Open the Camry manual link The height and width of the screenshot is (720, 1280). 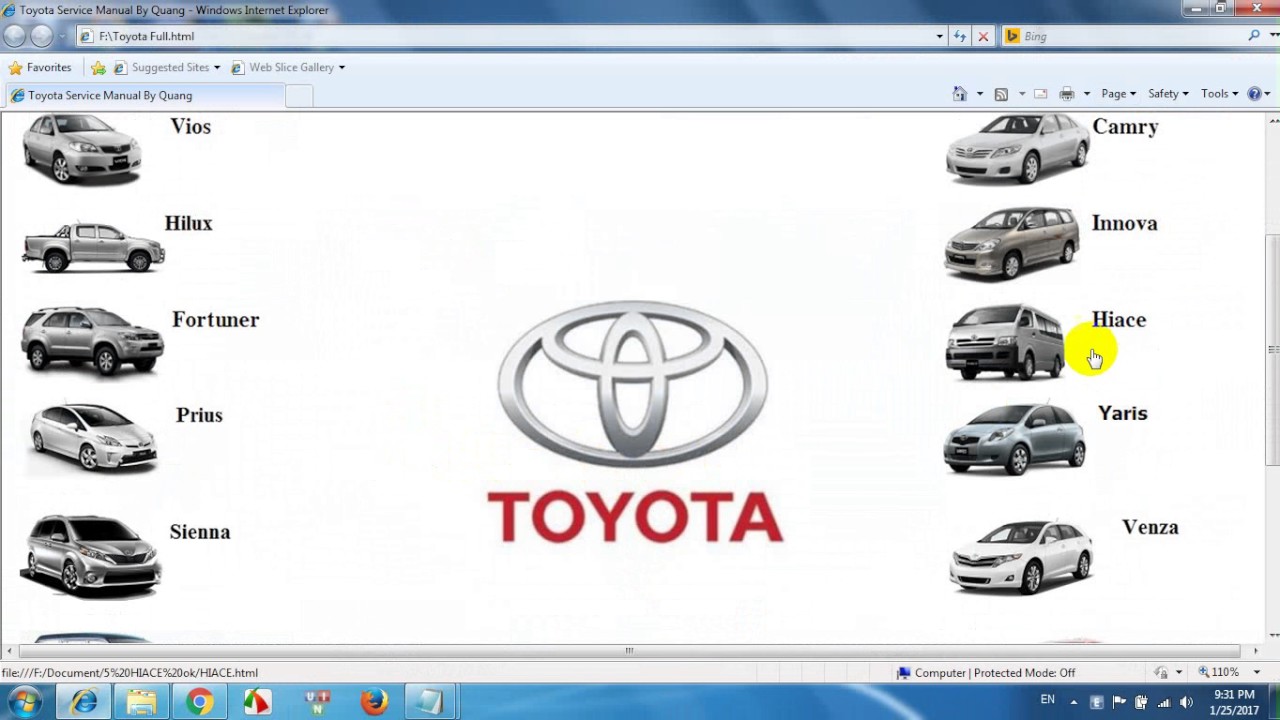pos(1125,127)
